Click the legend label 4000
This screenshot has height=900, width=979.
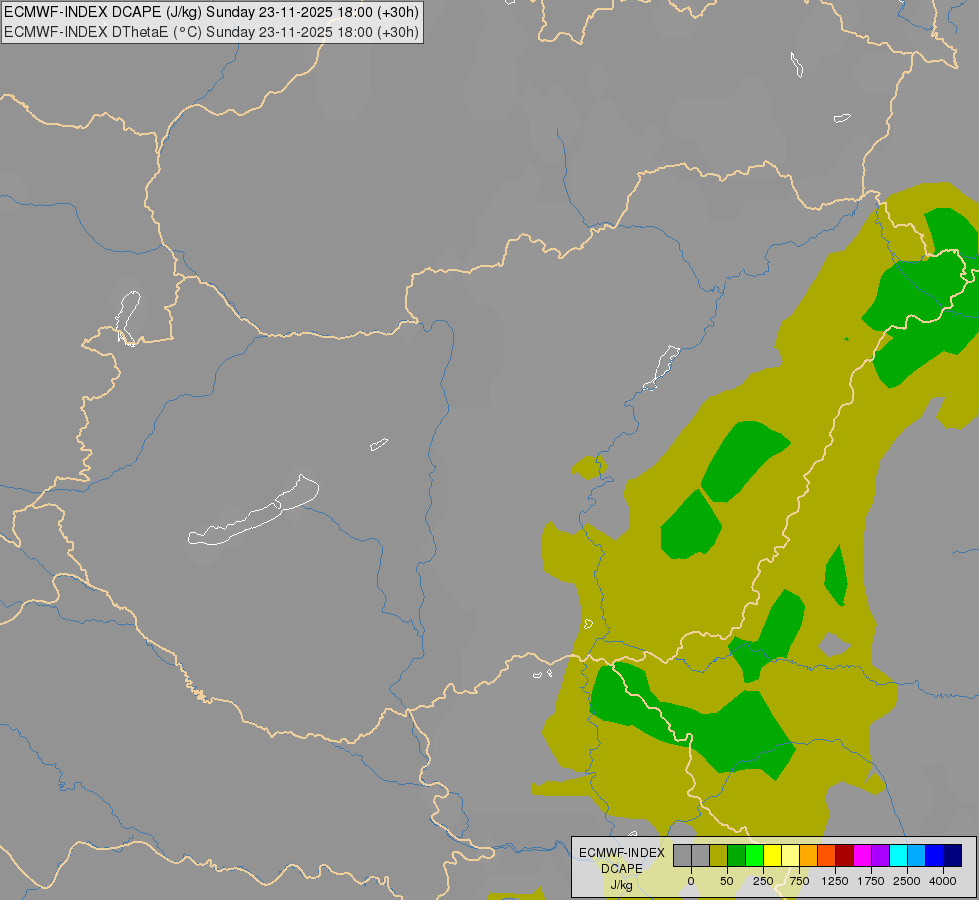[x=943, y=881]
